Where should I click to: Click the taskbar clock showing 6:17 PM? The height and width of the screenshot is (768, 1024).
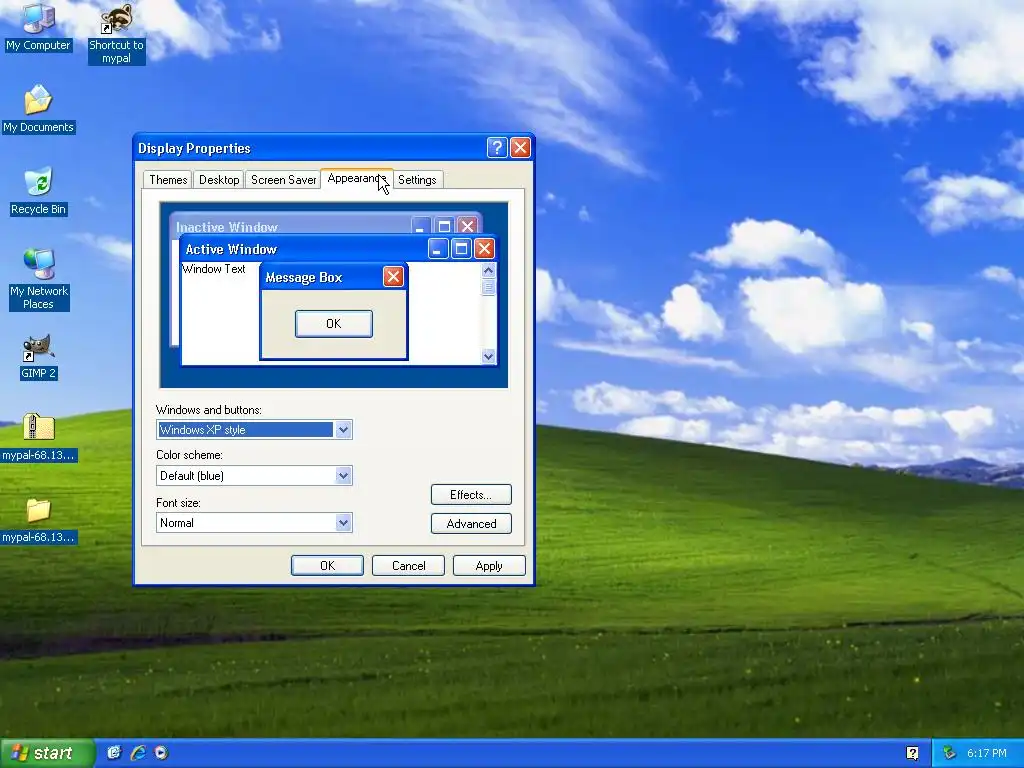point(987,753)
